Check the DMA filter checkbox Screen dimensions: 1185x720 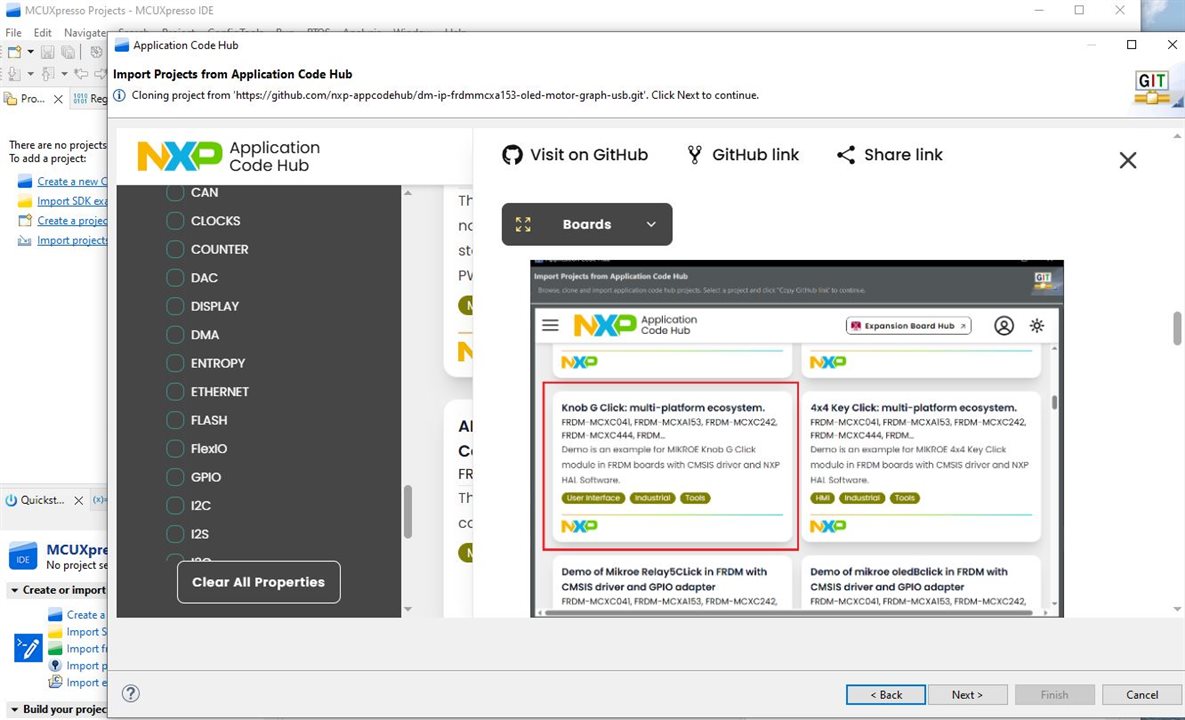tap(175, 335)
